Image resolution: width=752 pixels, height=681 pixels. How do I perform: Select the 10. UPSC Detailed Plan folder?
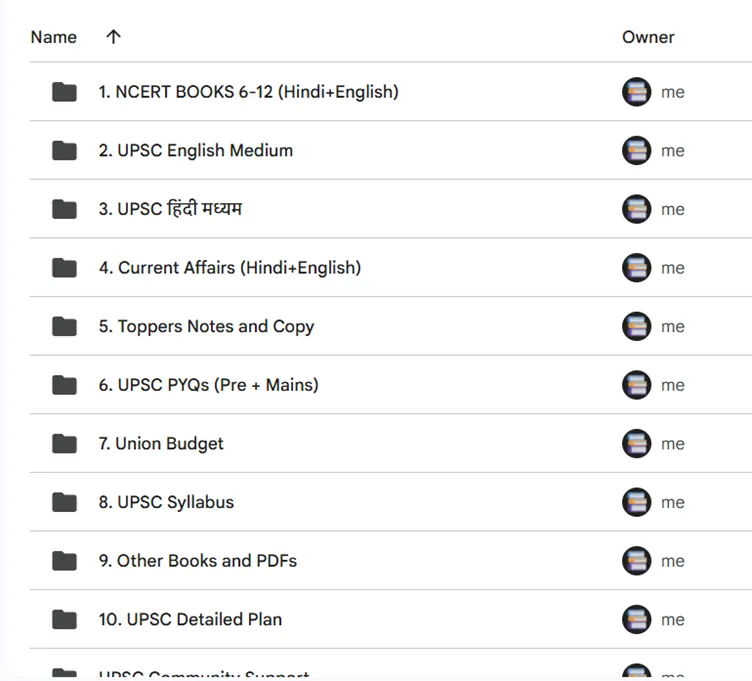point(190,619)
